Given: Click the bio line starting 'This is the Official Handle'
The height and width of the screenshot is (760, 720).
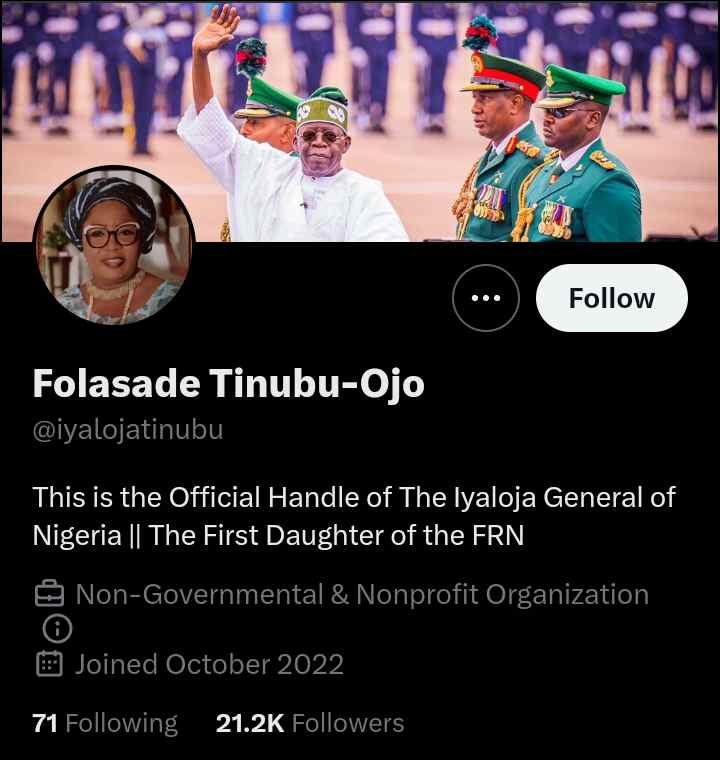Looking at the screenshot, I should [354, 497].
